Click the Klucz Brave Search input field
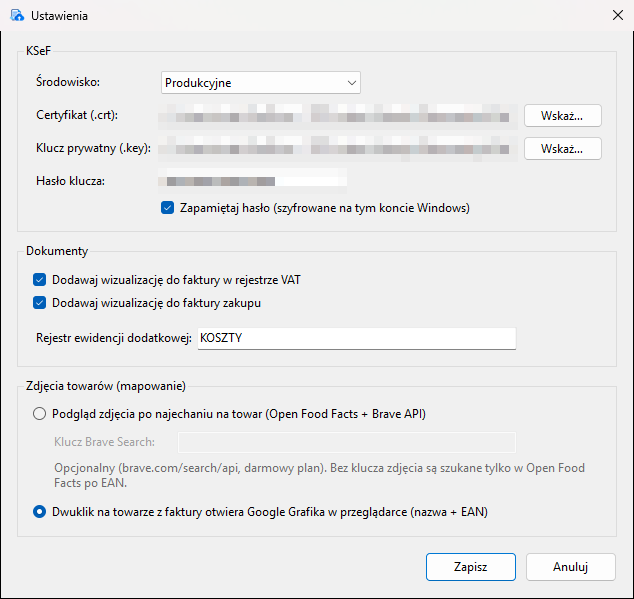The height and width of the screenshot is (599, 634). click(347, 442)
